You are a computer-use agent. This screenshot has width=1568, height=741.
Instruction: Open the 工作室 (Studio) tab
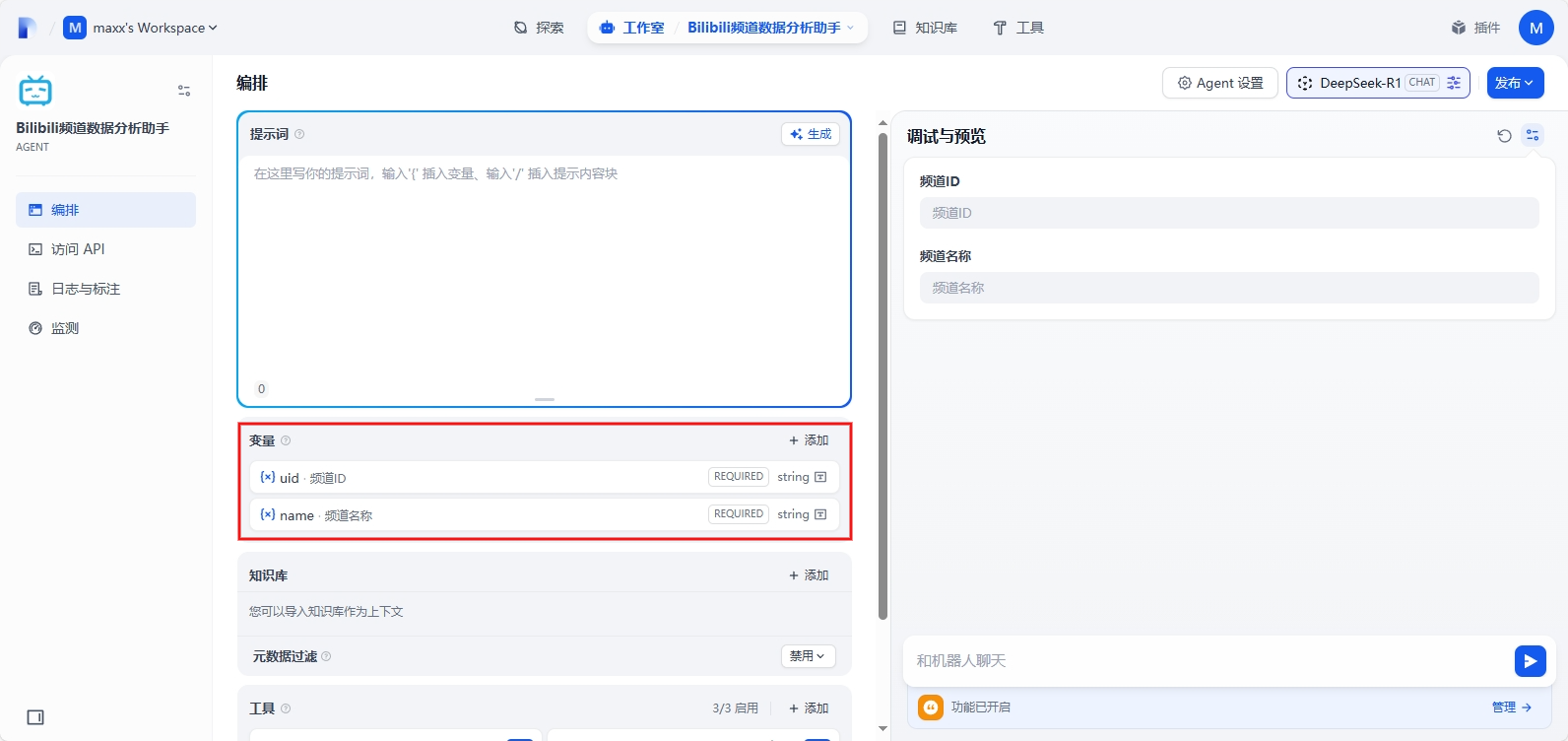631,28
